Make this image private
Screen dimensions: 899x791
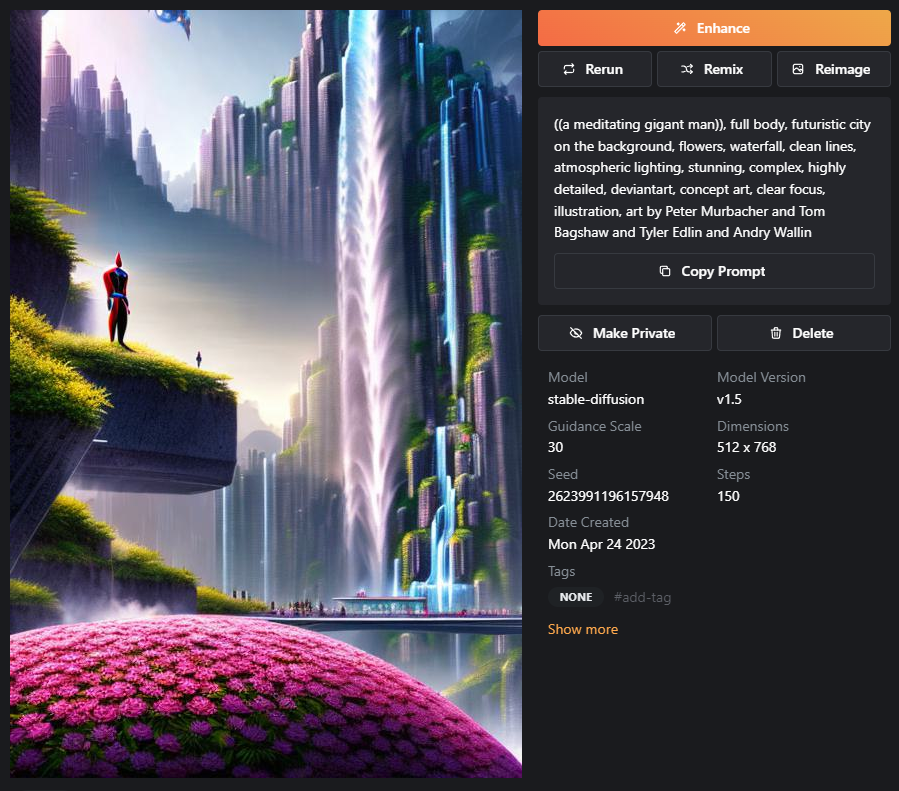click(x=624, y=333)
